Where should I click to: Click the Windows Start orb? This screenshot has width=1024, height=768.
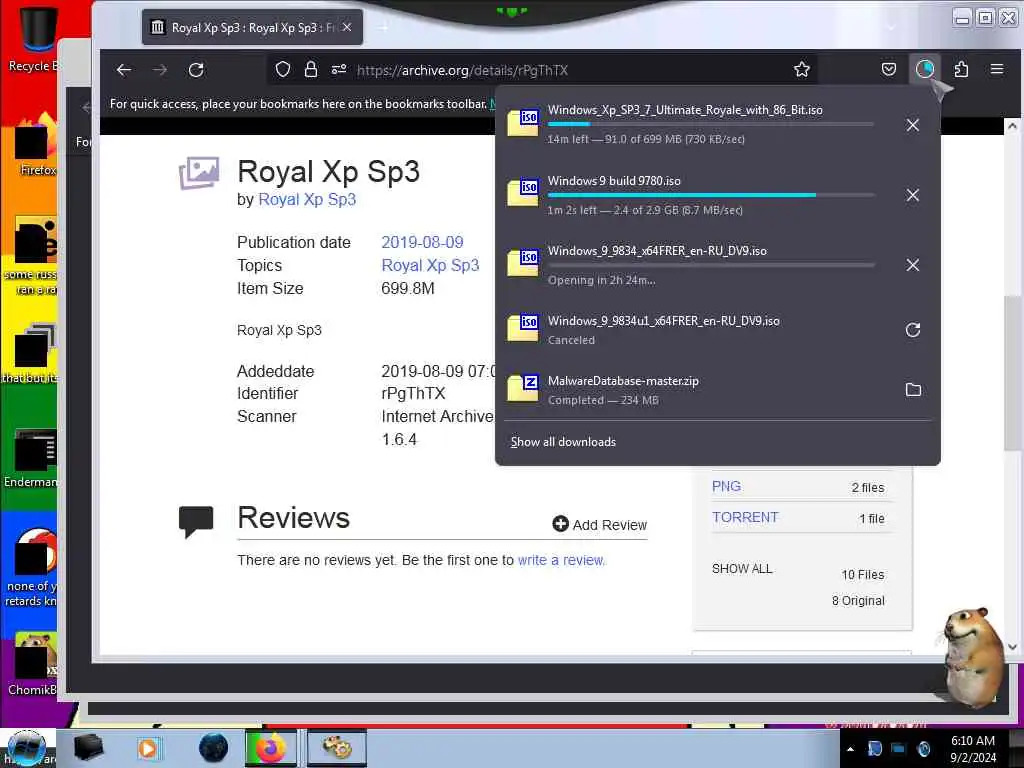point(26,748)
